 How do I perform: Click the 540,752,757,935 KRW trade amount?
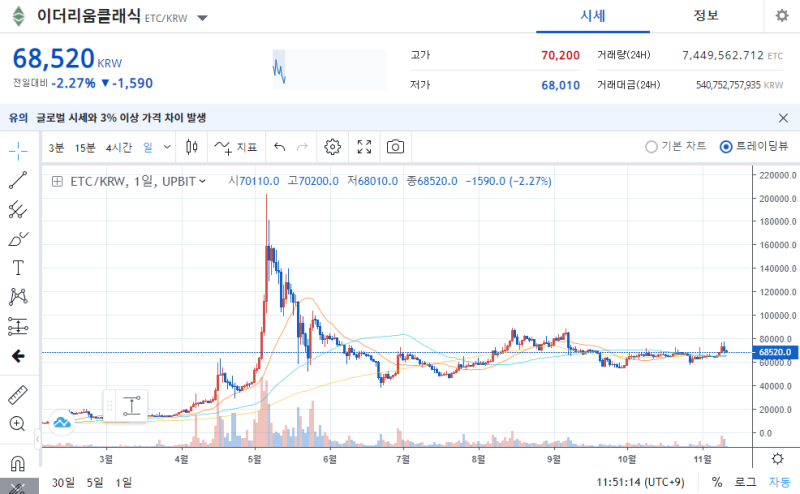coord(739,85)
